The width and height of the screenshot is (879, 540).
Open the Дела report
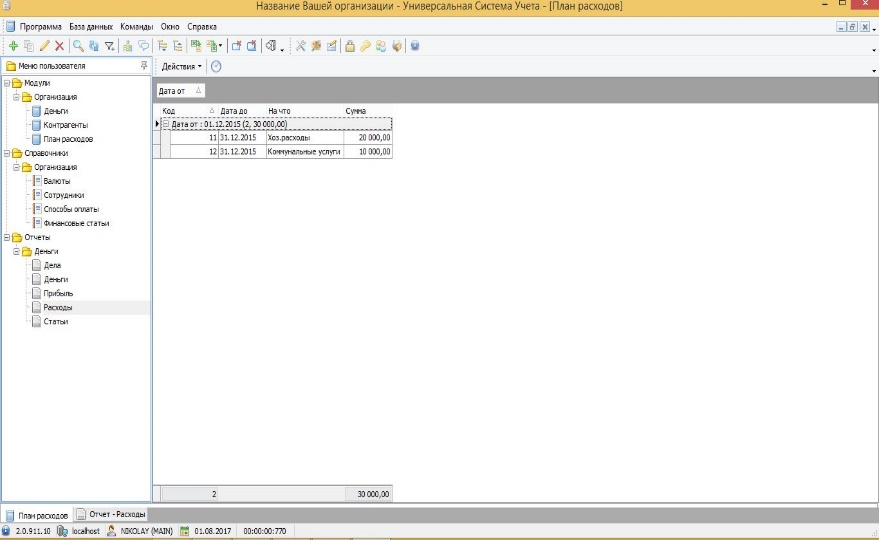click(x=52, y=265)
